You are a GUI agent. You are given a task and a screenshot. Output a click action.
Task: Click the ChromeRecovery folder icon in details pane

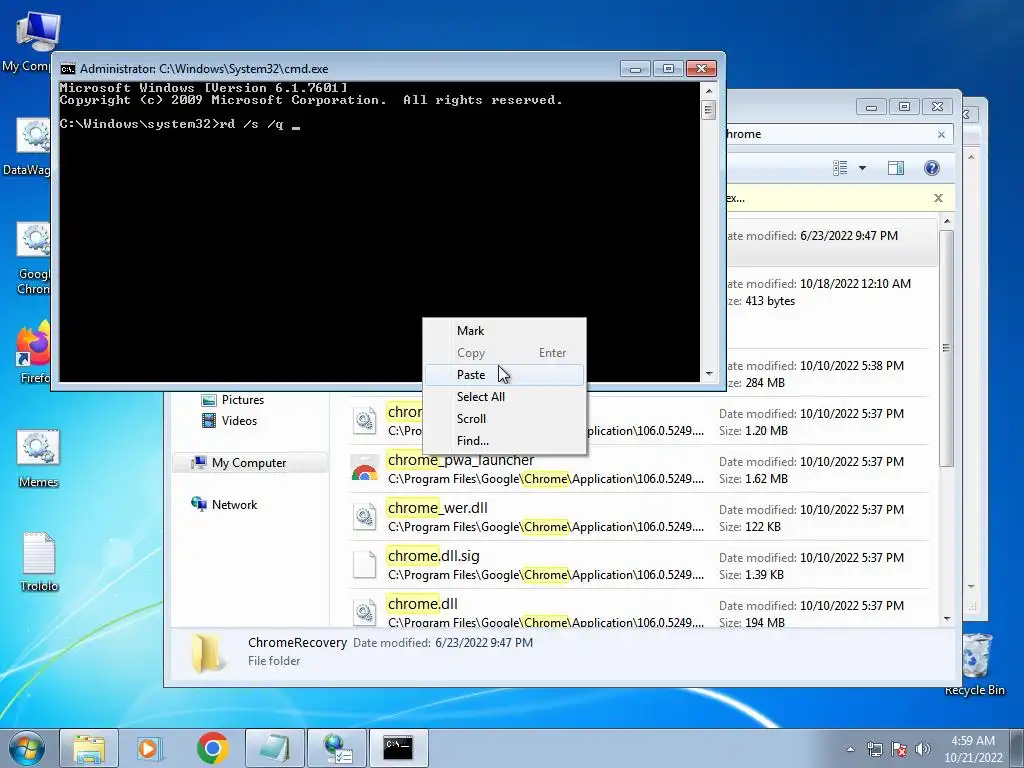coord(207,652)
